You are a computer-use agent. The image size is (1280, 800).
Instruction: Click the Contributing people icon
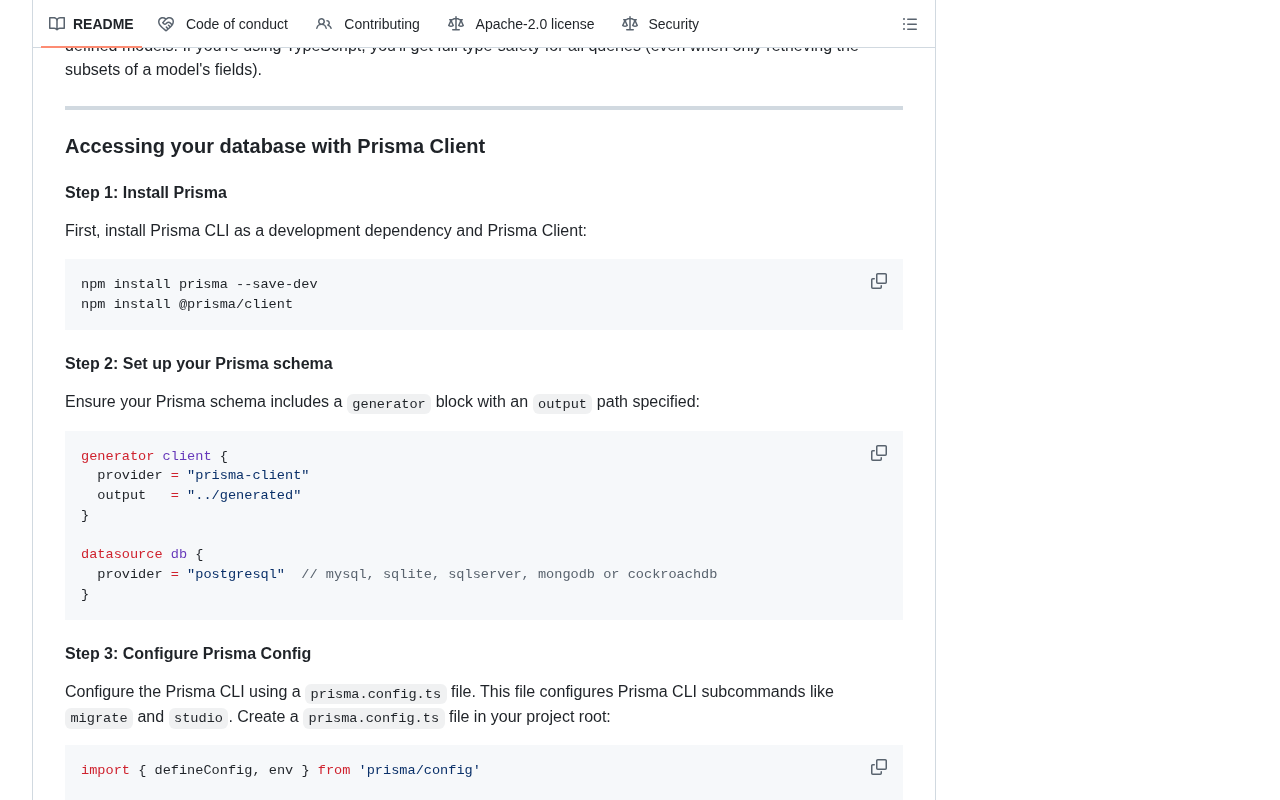[324, 24]
